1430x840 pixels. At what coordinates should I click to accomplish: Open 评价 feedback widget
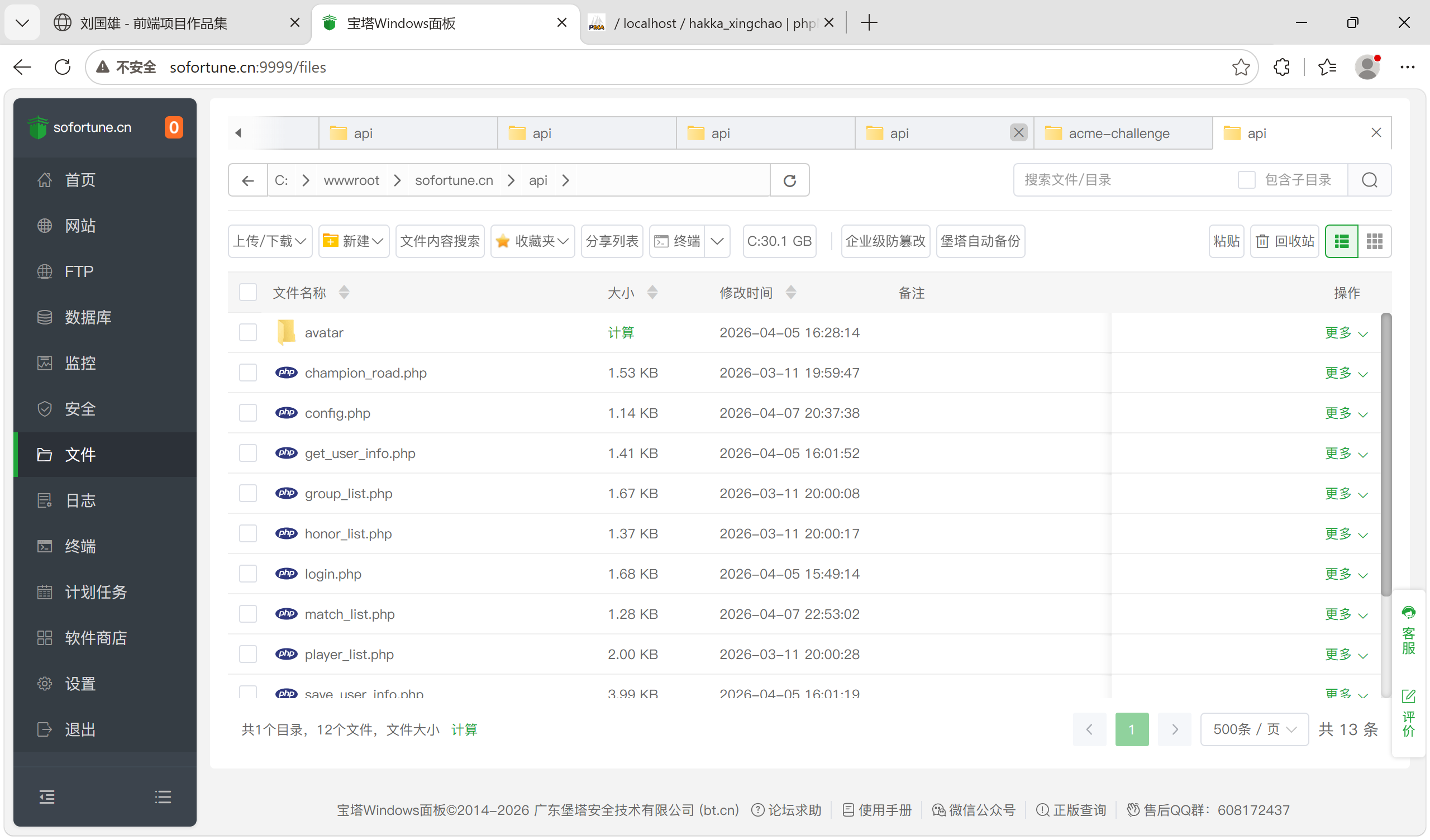point(1408,713)
